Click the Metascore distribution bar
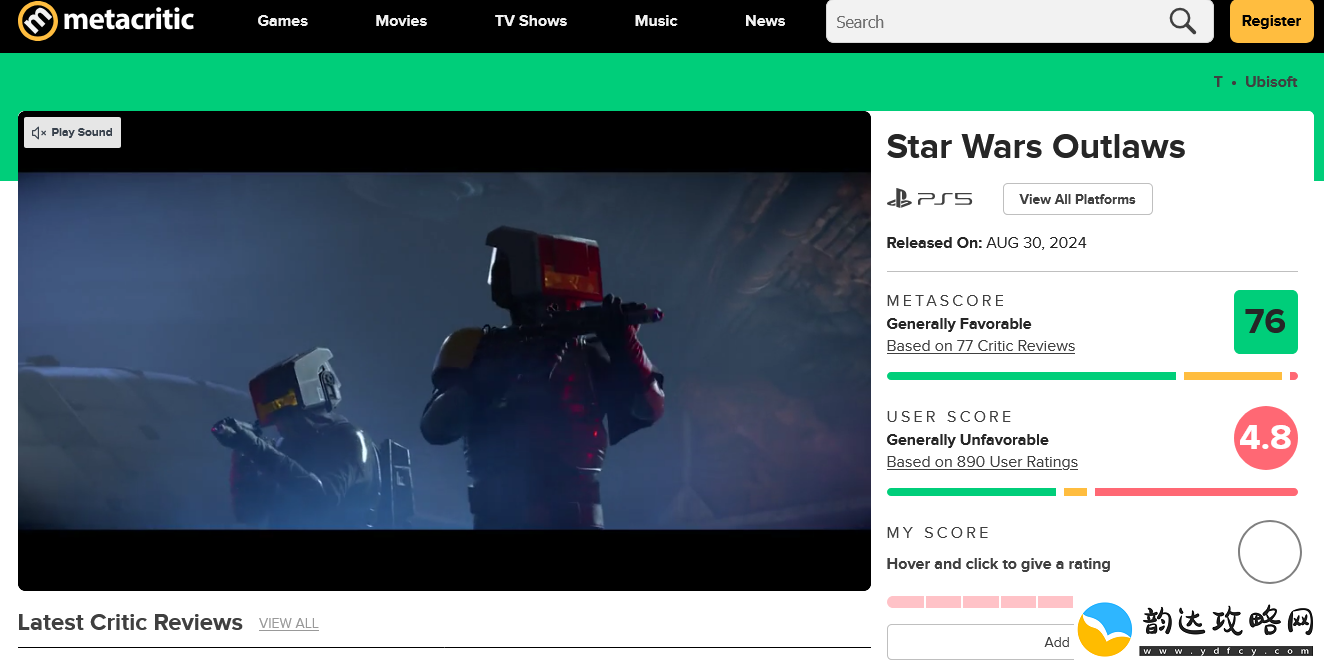1324x662 pixels. [1092, 376]
